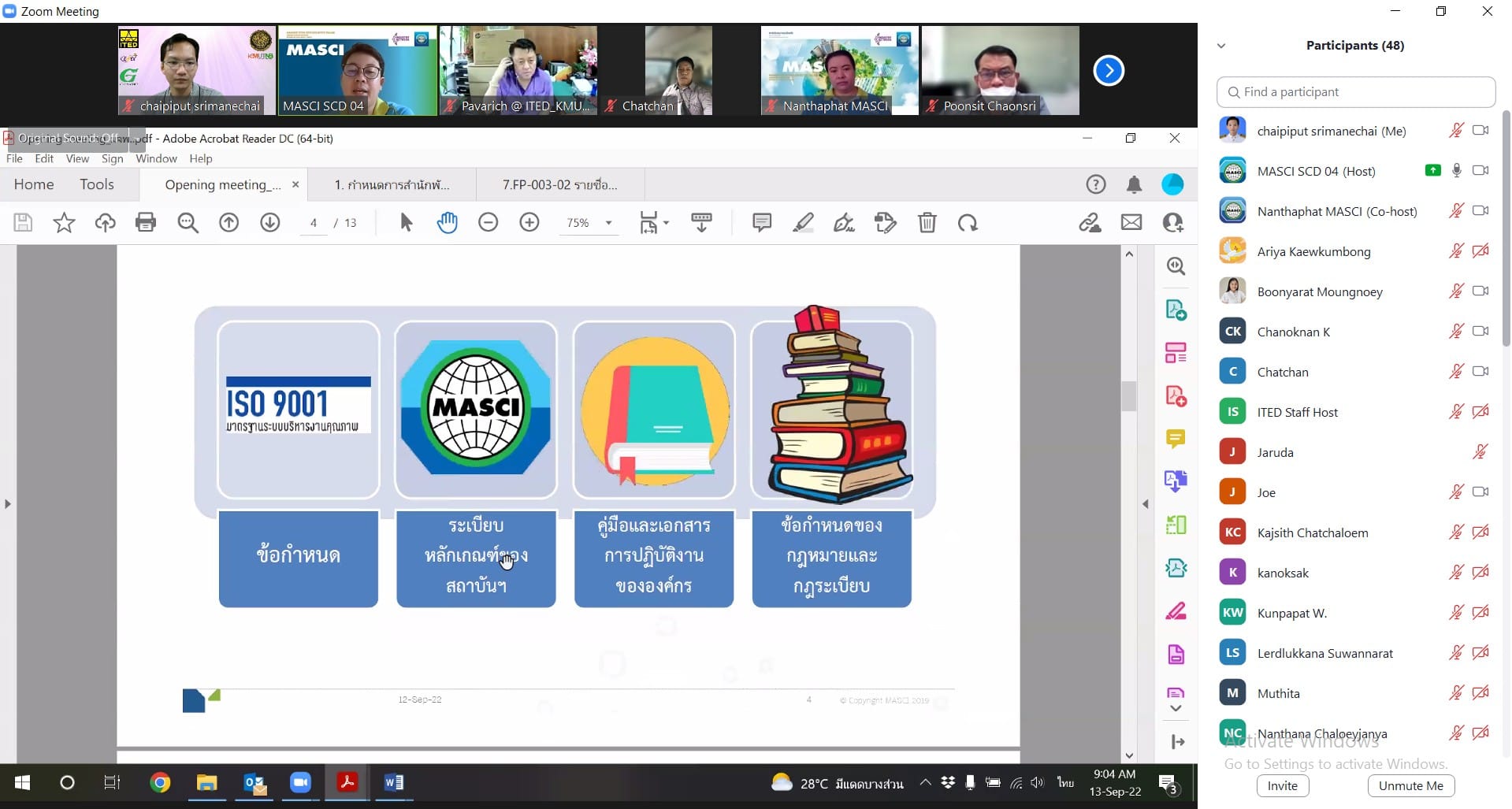Open Acrobat help question mark icon

pos(1096,184)
